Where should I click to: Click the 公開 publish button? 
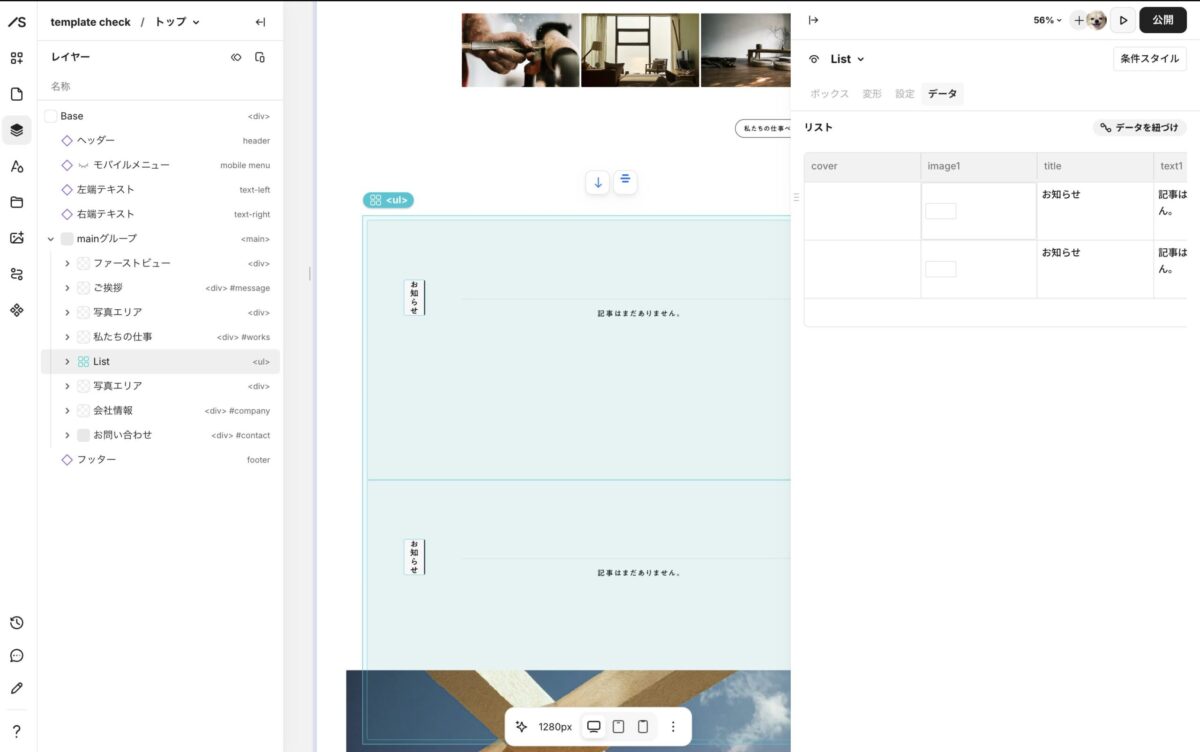click(x=1162, y=20)
